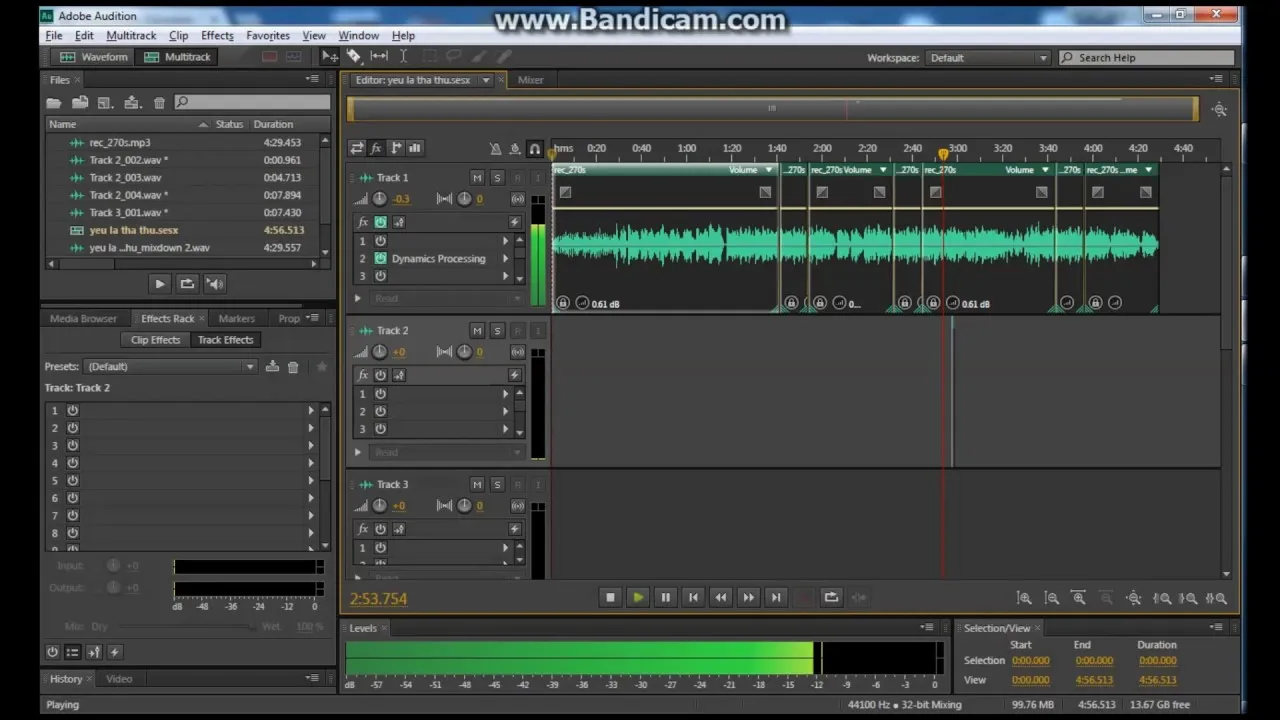
Task: Show the Sends track controls
Action: (396, 149)
